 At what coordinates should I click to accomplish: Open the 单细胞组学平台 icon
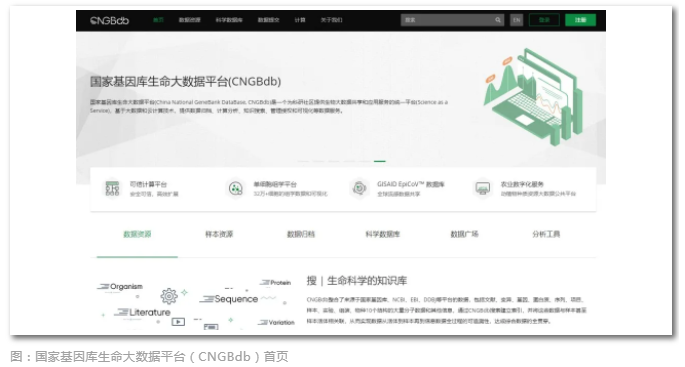click(x=236, y=189)
